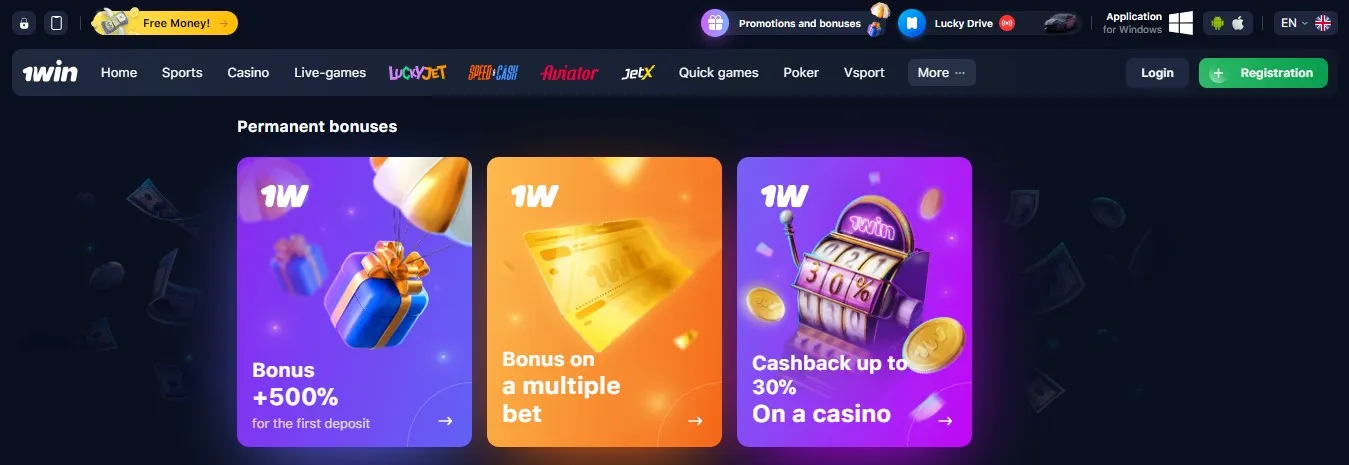Open the Speed & Cash game logo
Viewport: 1349px width, 465px height.
(493, 73)
